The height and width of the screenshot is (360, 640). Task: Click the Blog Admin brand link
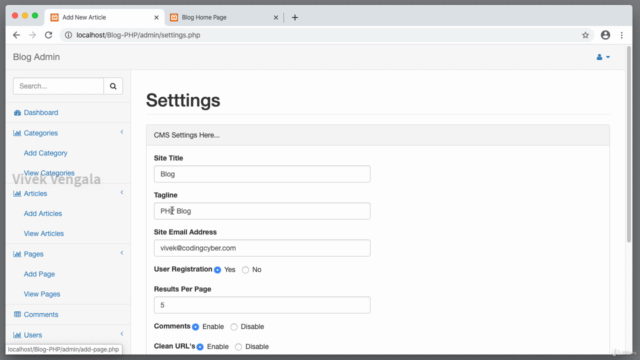coord(36,57)
